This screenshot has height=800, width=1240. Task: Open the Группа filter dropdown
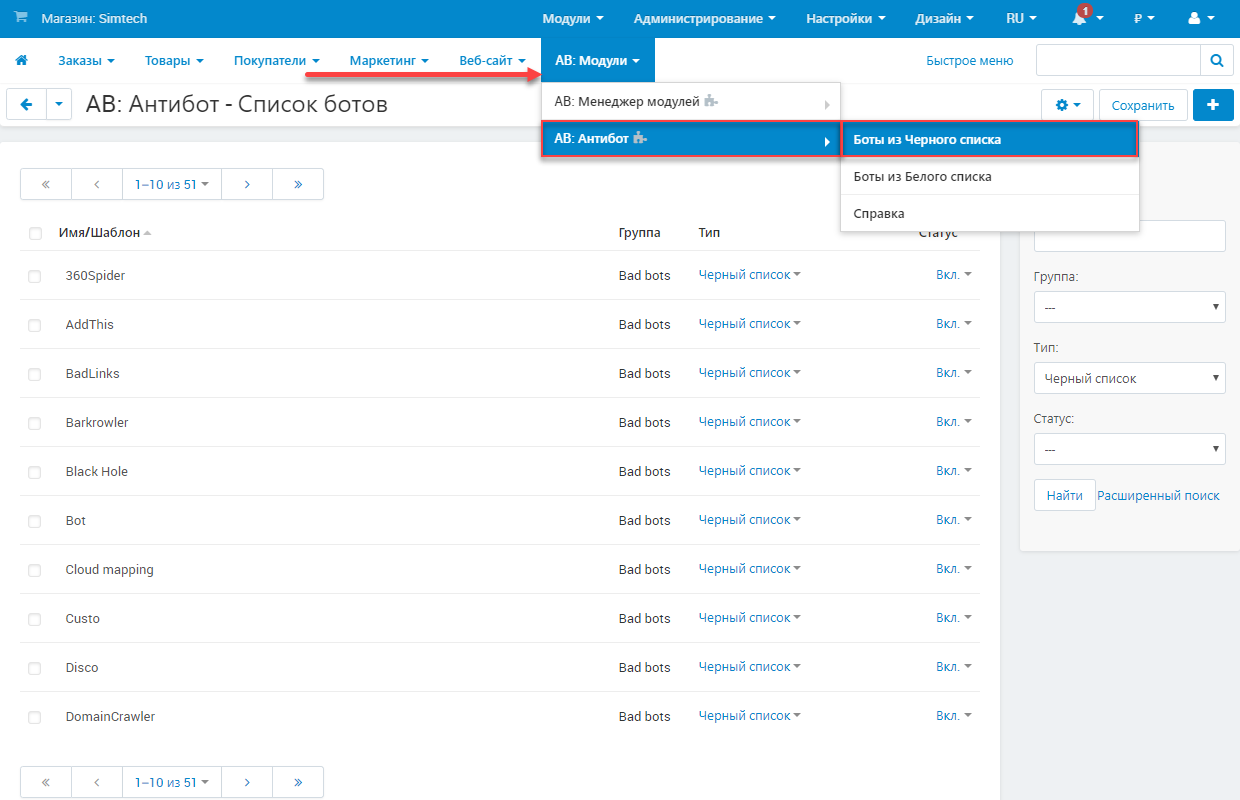click(x=1129, y=307)
